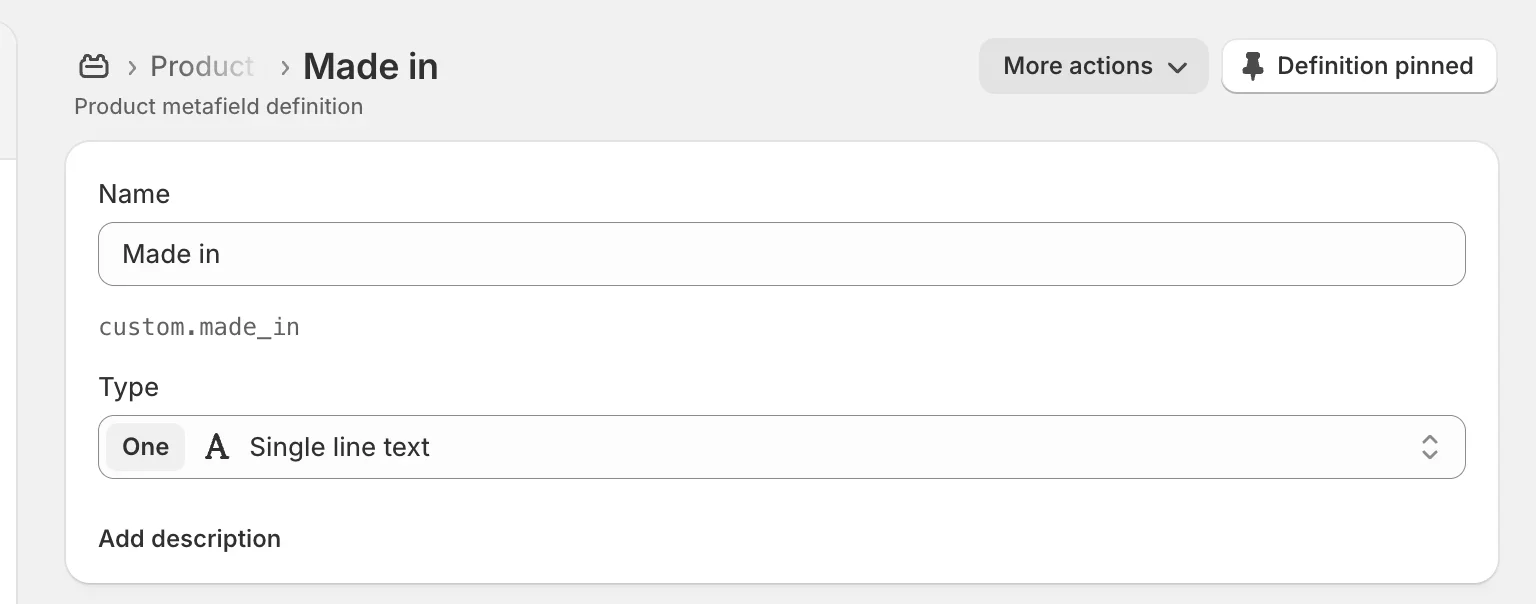Click the Definition pinned button

(1359, 65)
